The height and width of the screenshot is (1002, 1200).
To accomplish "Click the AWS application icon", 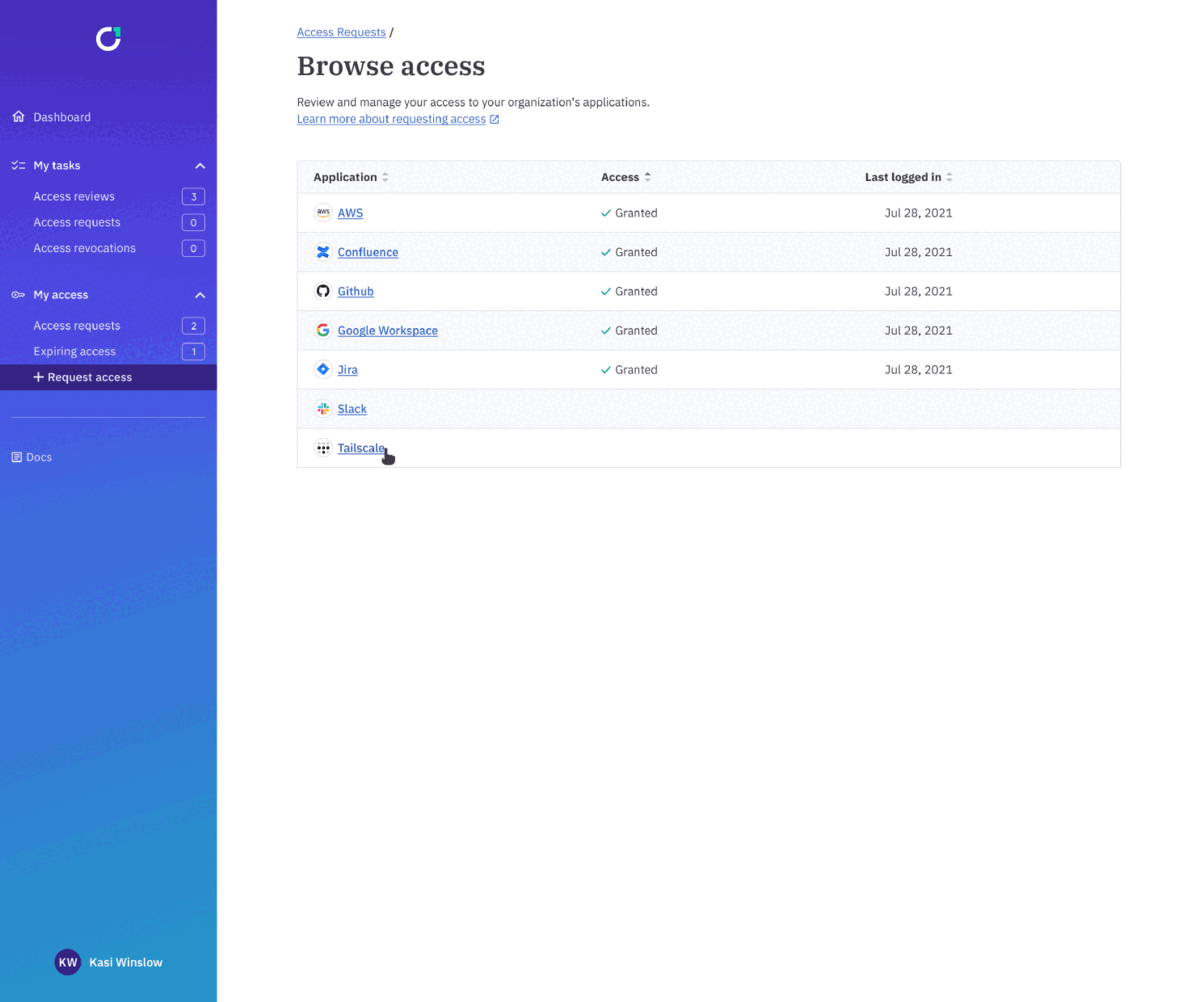I will 322,213.
